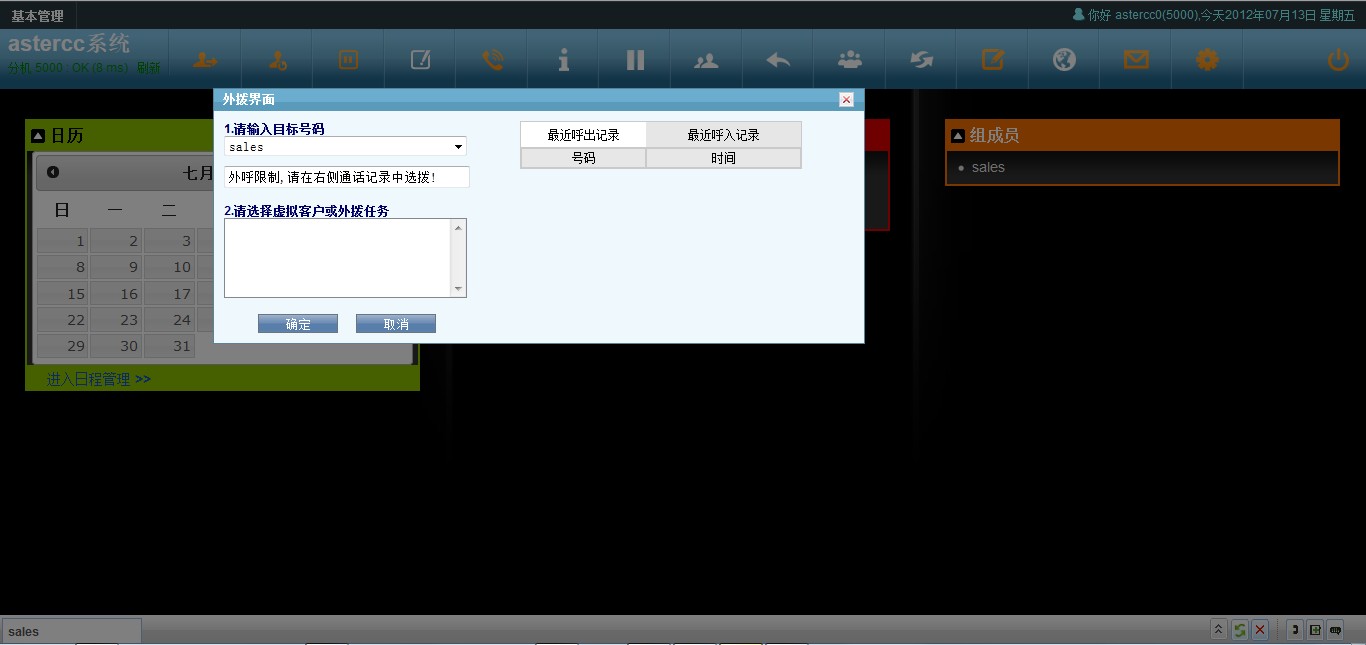
Task: Click the envelope mail icon in the toolbar
Action: pyautogui.click(x=1136, y=60)
